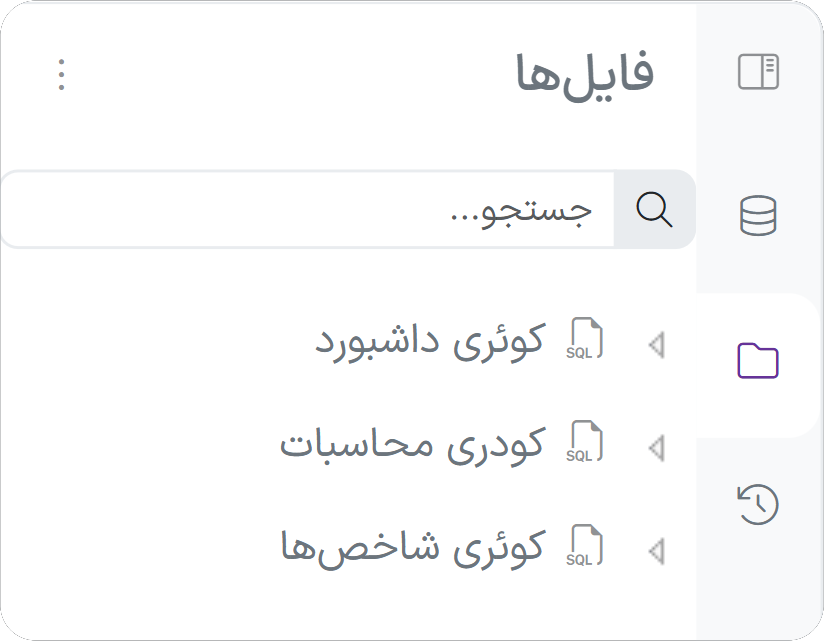The width and height of the screenshot is (824, 641).
Task: Toggle the sidebar panel layout icon
Action: pos(758,73)
